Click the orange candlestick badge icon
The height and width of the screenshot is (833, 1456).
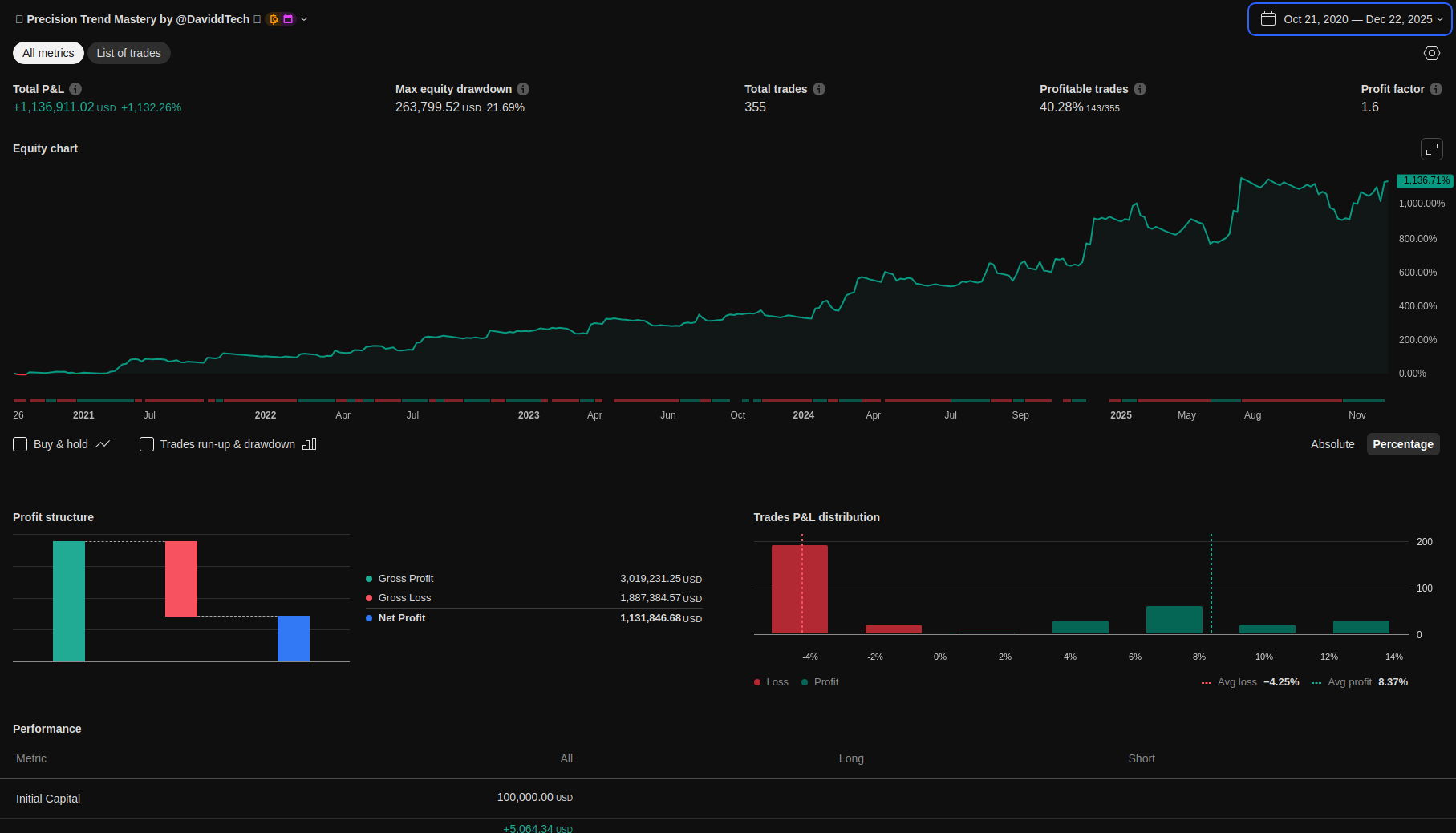[274, 19]
